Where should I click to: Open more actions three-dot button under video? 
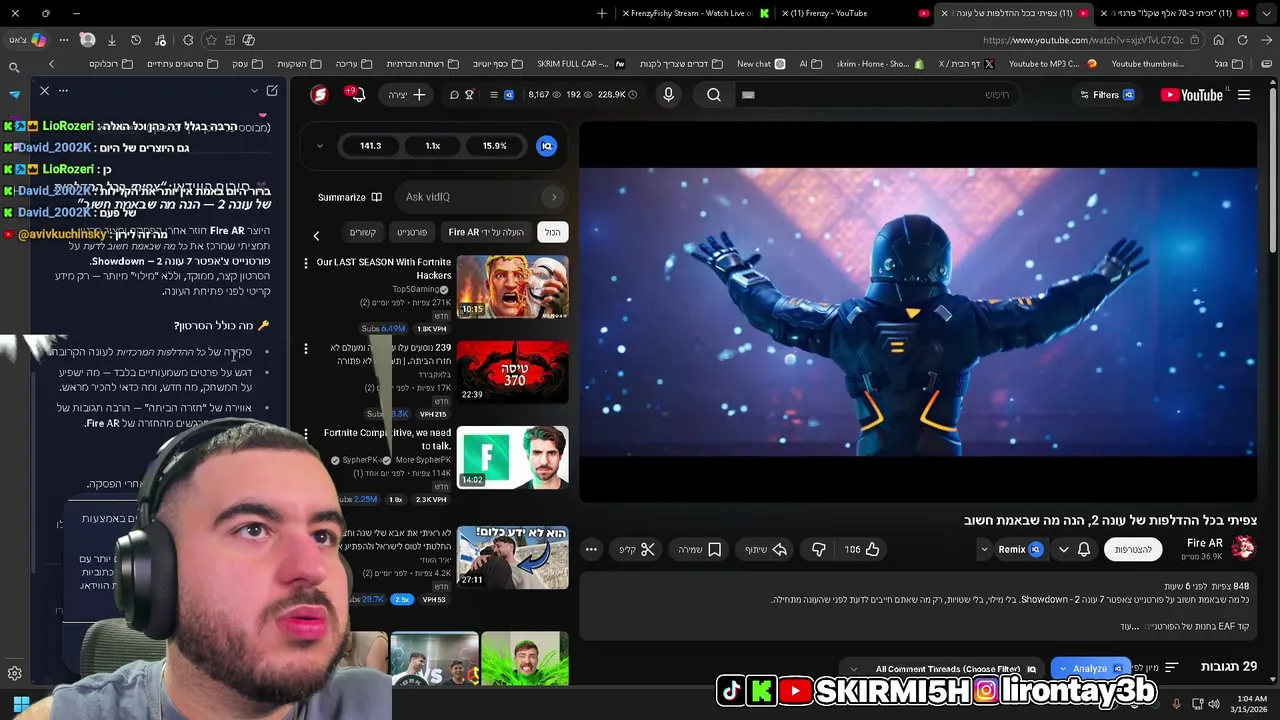tap(591, 549)
